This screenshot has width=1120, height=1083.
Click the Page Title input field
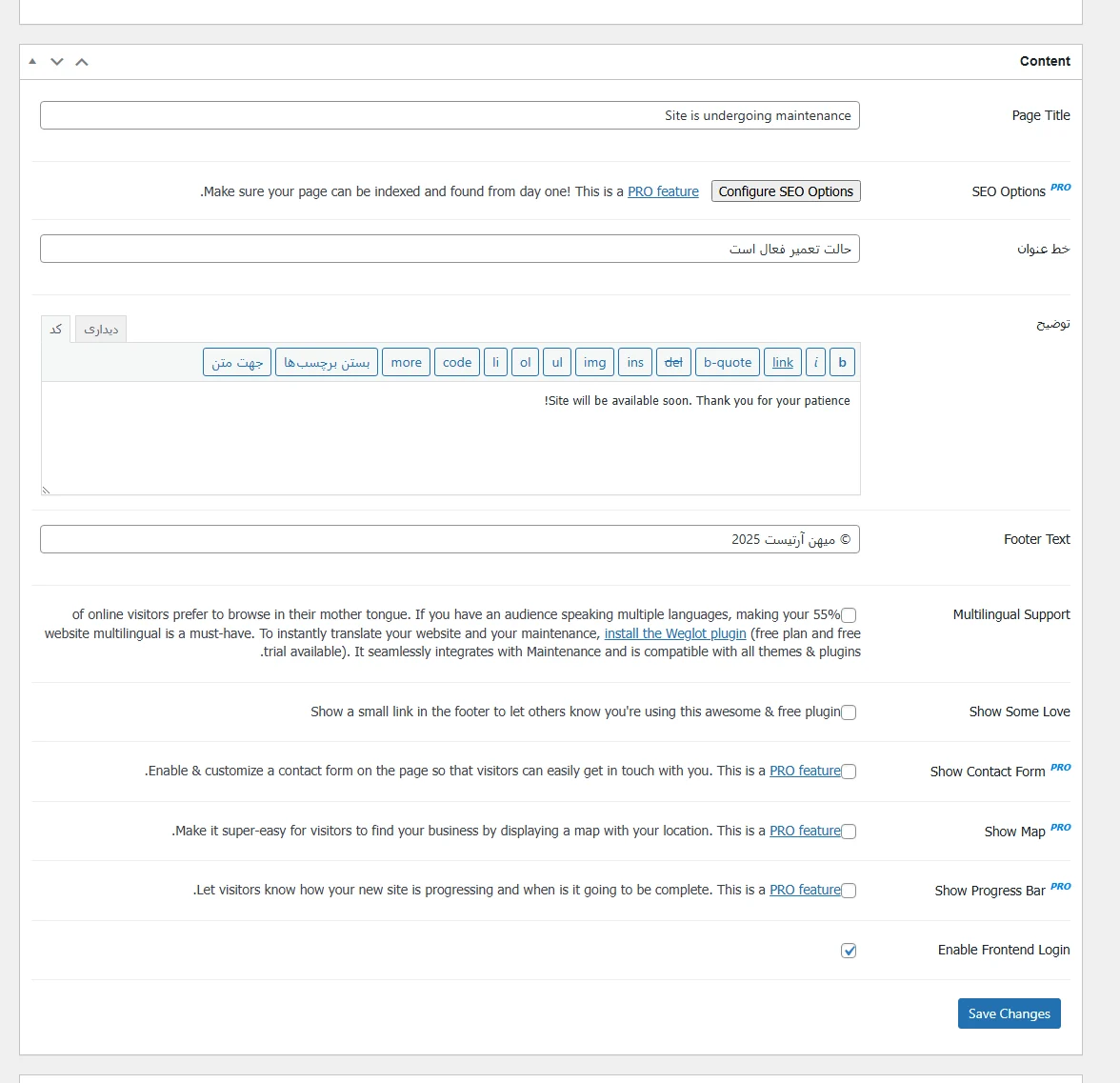pyautogui.click(x=450, y=115)
